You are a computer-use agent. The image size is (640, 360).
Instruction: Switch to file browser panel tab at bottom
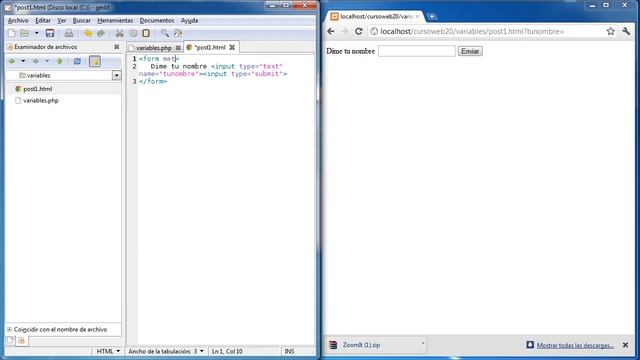(22, 340)
